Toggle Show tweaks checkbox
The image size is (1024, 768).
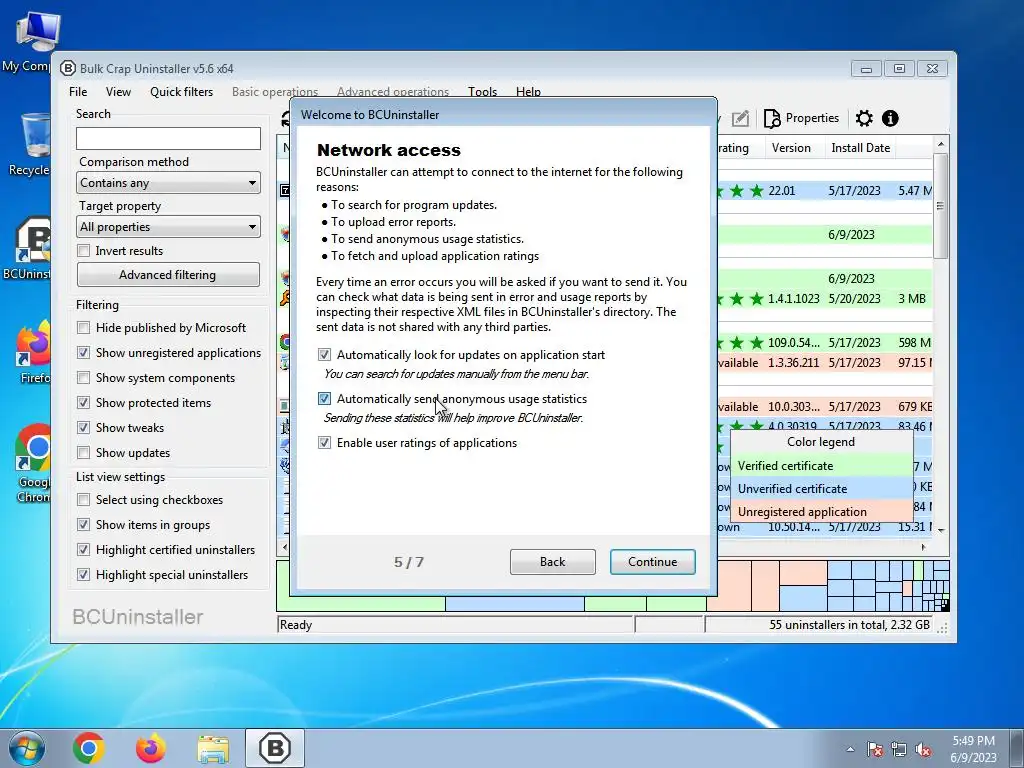point(84,428)
